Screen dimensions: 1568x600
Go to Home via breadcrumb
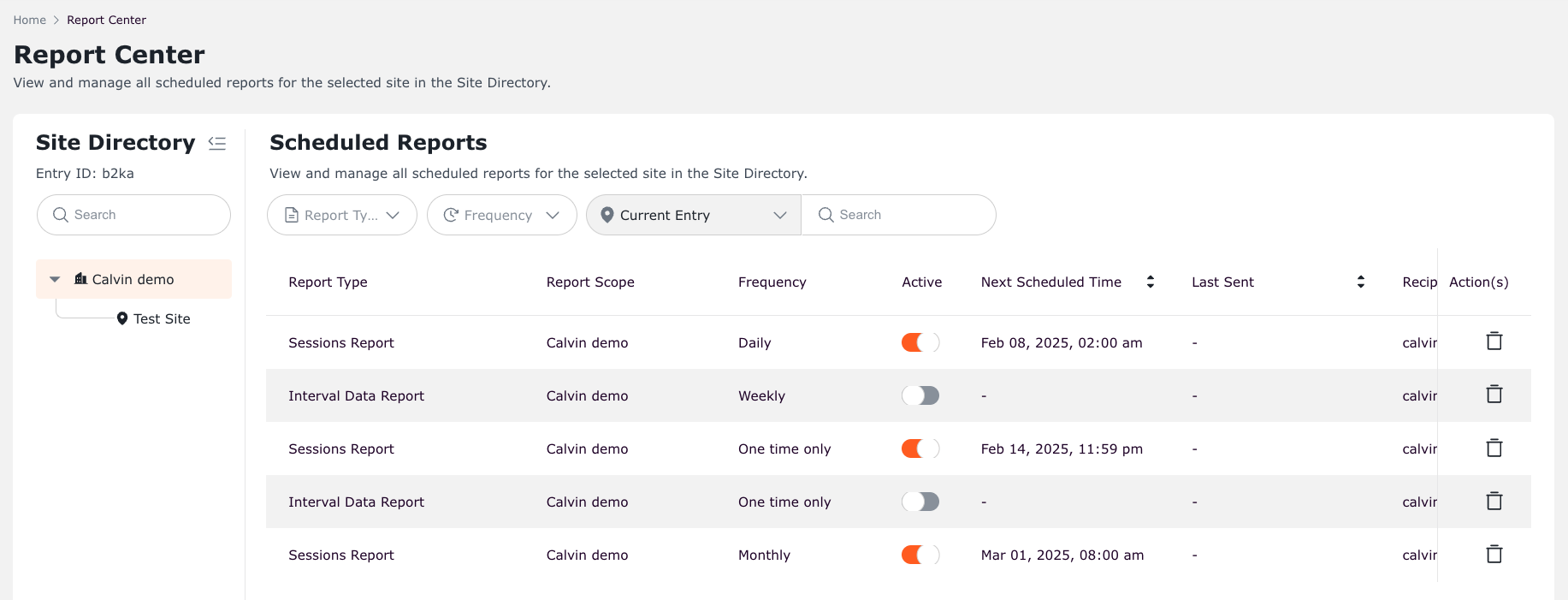point(30,20)
